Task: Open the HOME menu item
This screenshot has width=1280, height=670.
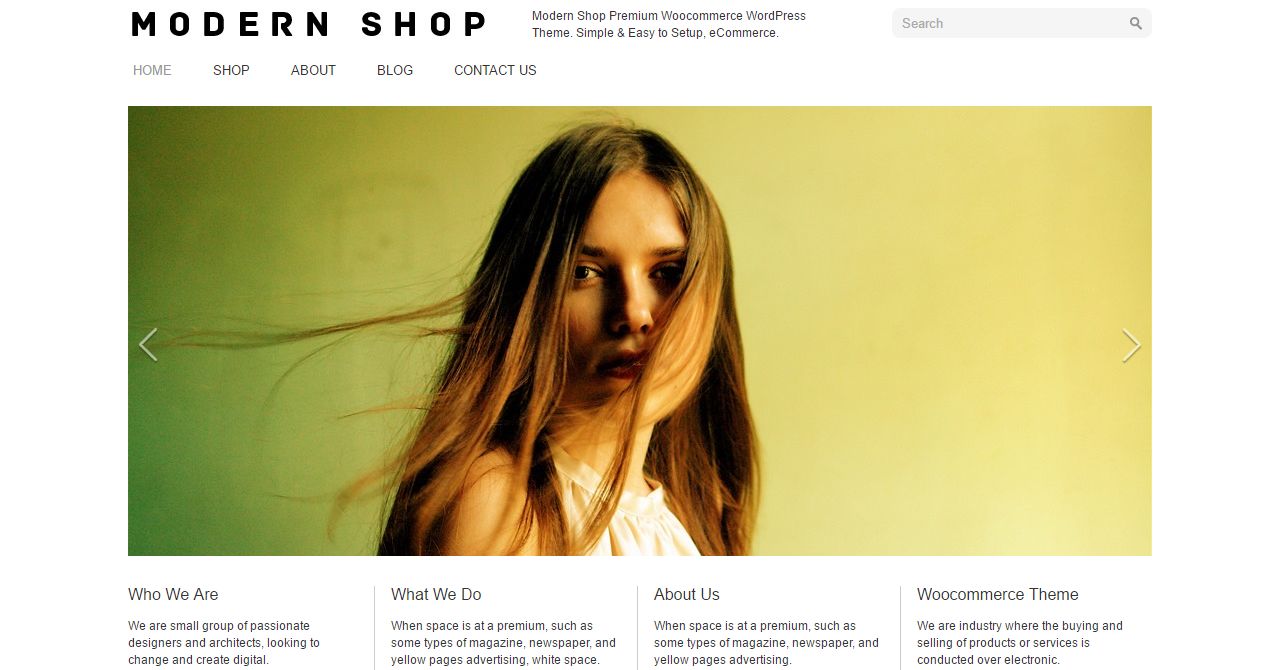Action: pos(152,70)
